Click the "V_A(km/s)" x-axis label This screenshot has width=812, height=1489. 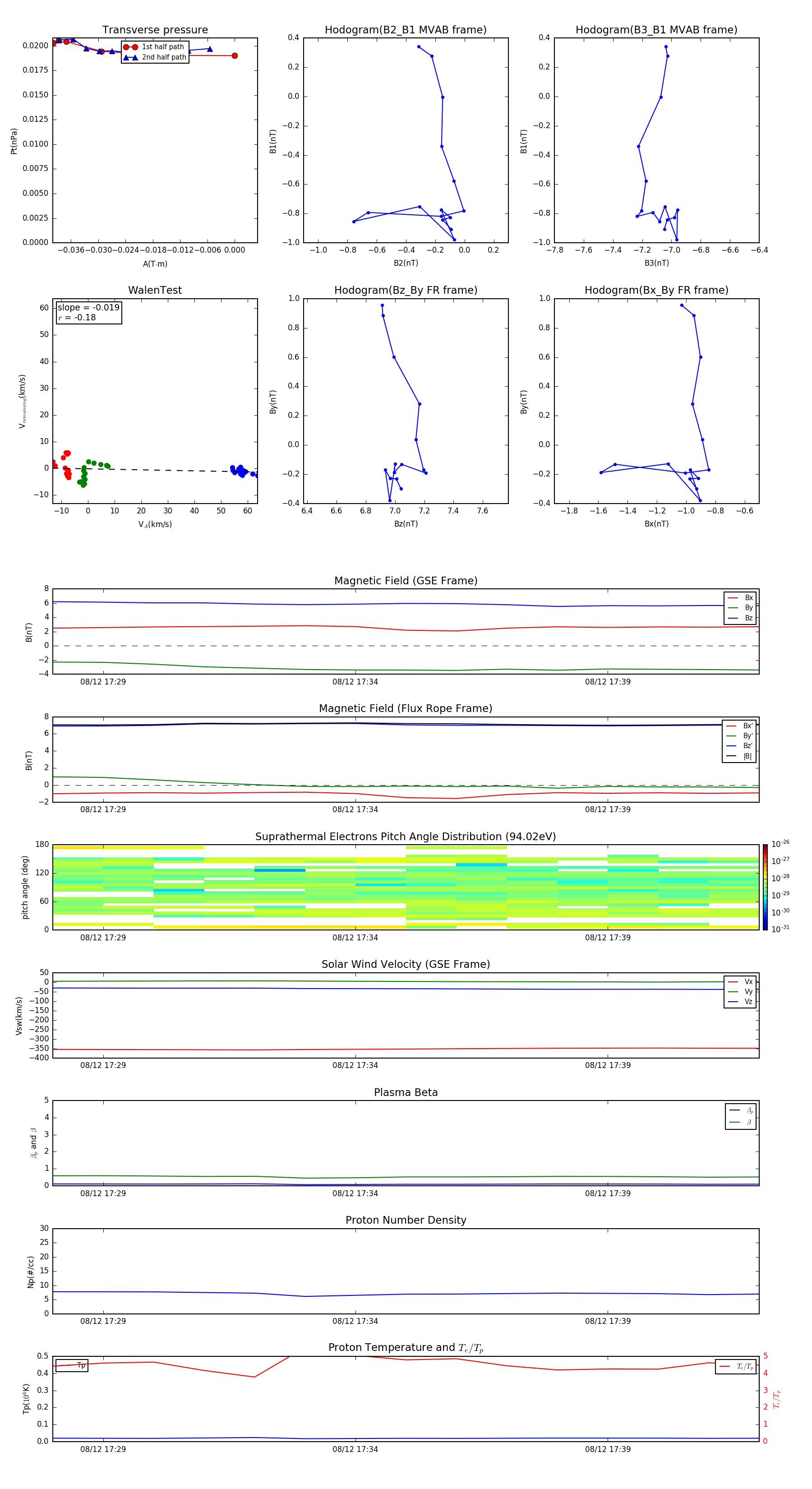click(155, 525)
